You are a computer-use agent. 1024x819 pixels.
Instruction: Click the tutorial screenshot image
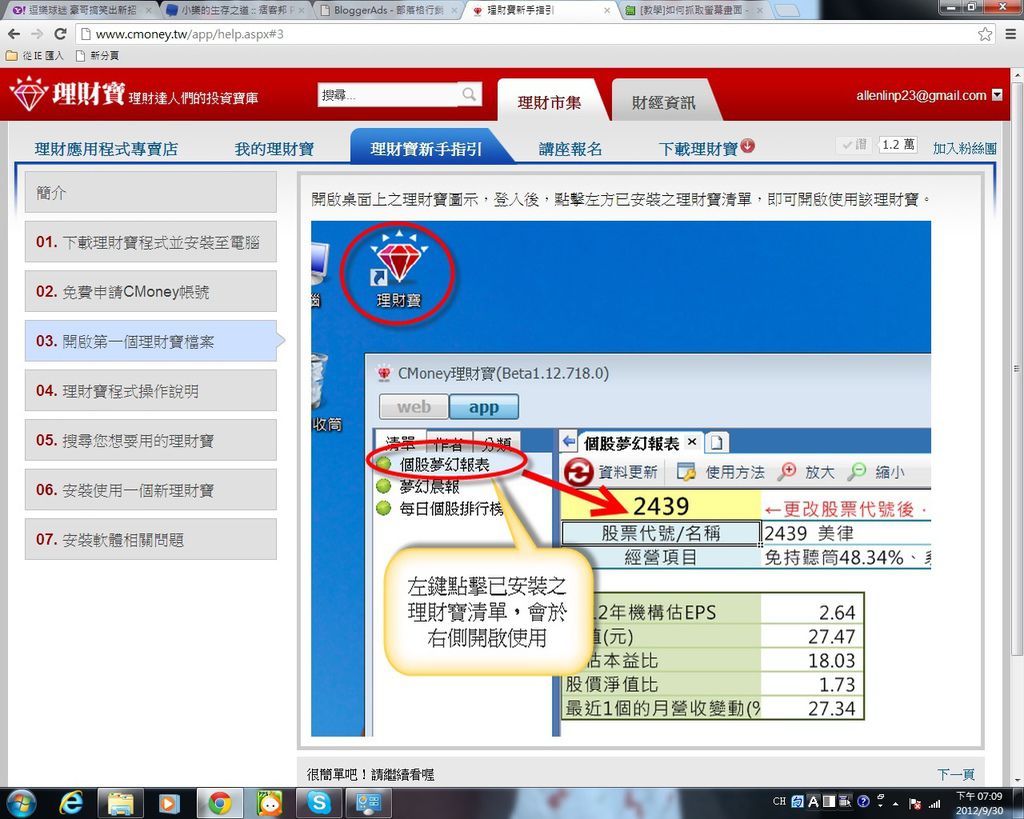point(621,478)
